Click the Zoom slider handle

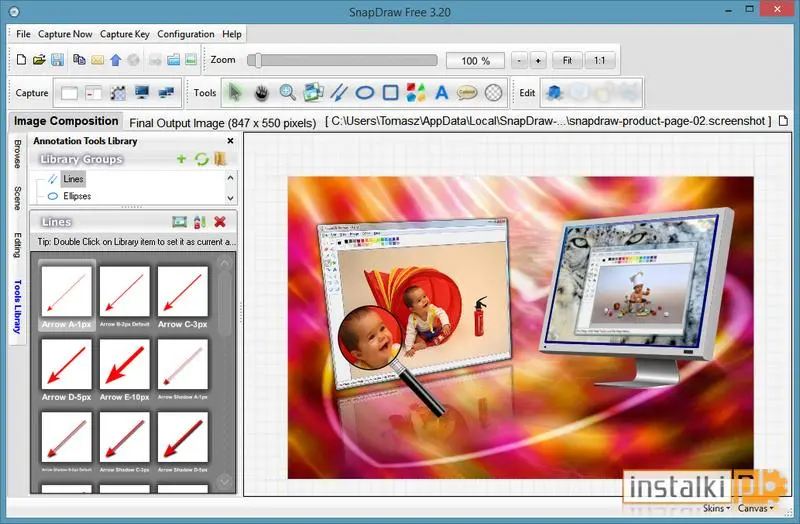click(x=258, y=60)
